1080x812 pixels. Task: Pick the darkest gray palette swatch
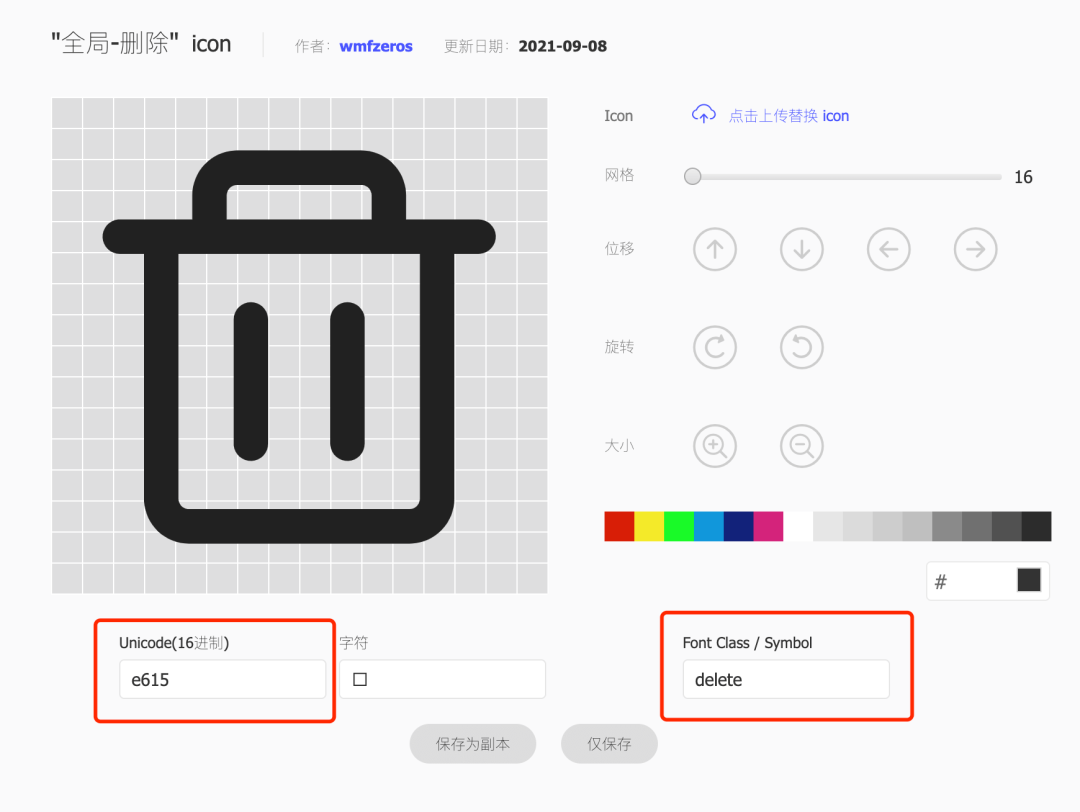(x=1037, y=526)
